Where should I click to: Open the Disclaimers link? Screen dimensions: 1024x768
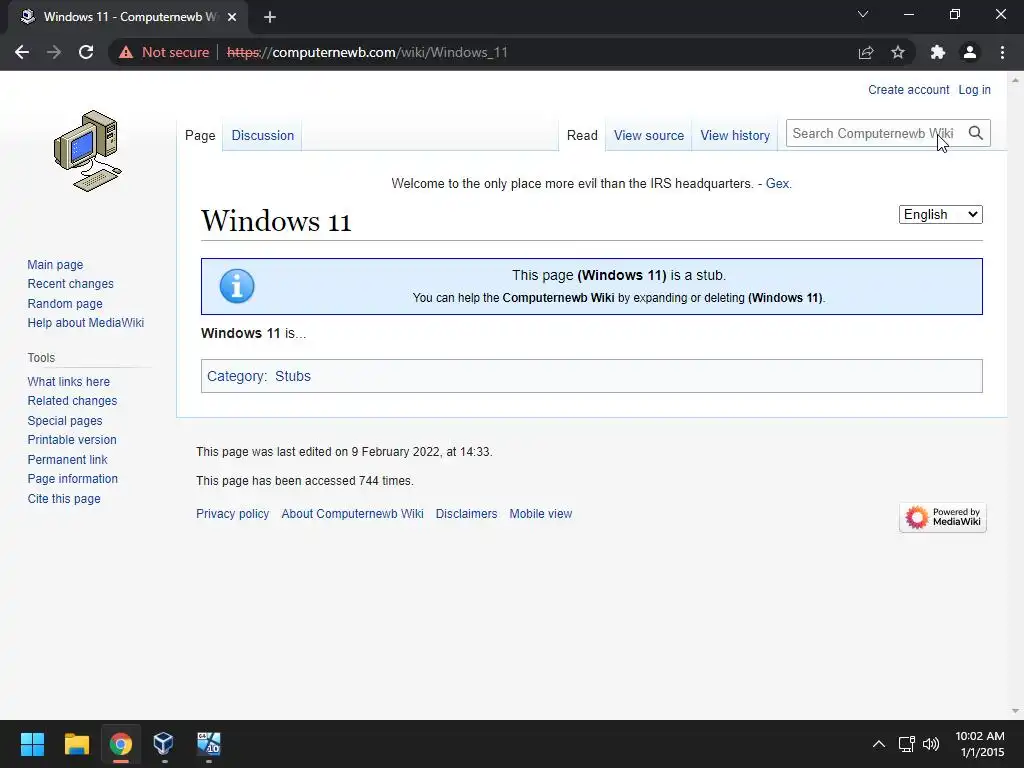(466, 514)
